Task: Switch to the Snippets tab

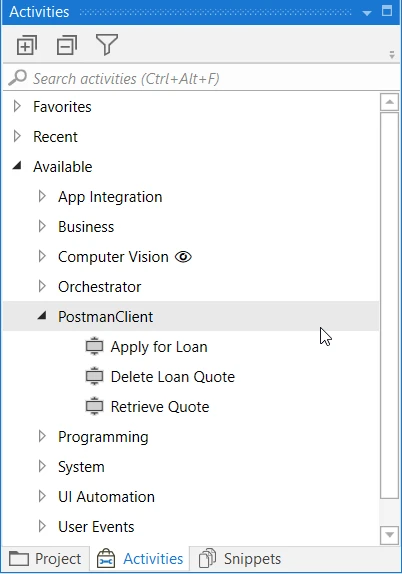Action: point(240,559)
